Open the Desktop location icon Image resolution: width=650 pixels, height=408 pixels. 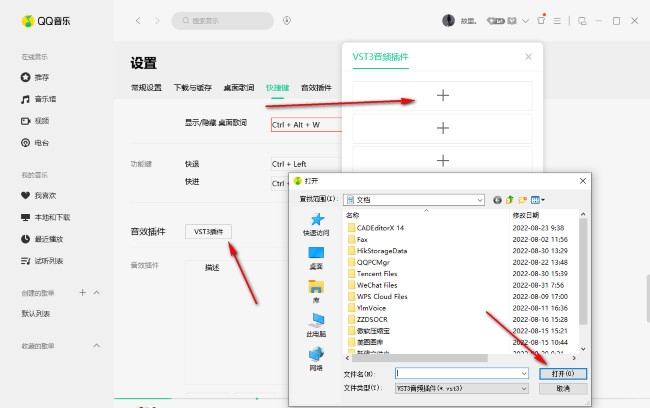pos(316,254)
